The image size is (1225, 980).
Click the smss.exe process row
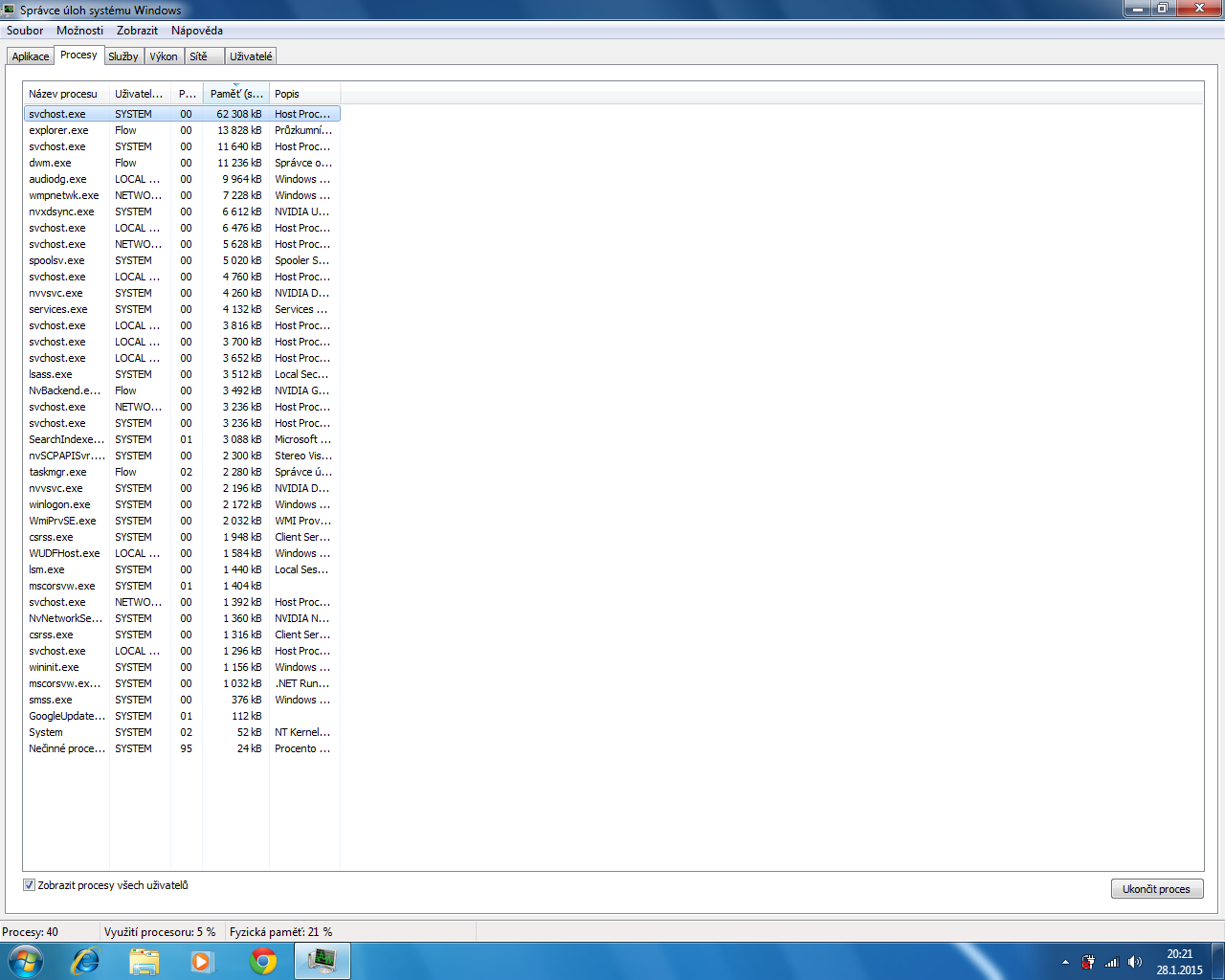pos(182,700)
